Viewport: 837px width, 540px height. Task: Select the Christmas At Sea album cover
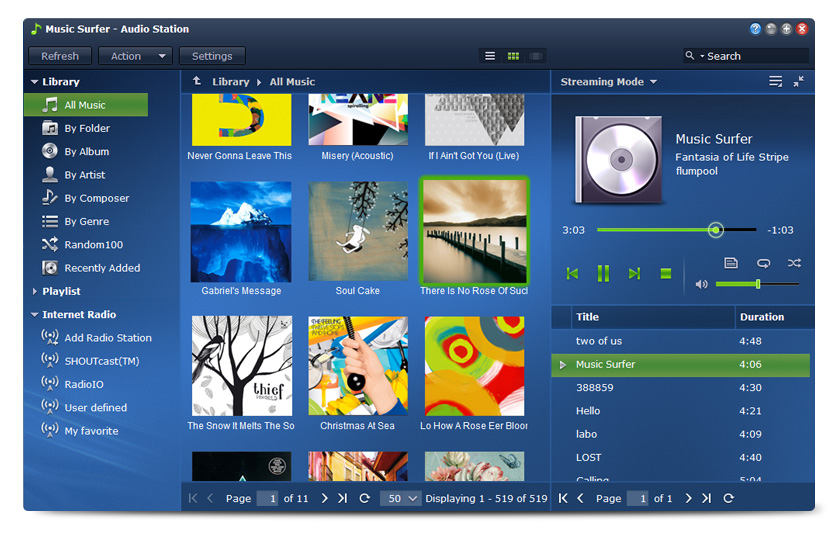point(358,366)
